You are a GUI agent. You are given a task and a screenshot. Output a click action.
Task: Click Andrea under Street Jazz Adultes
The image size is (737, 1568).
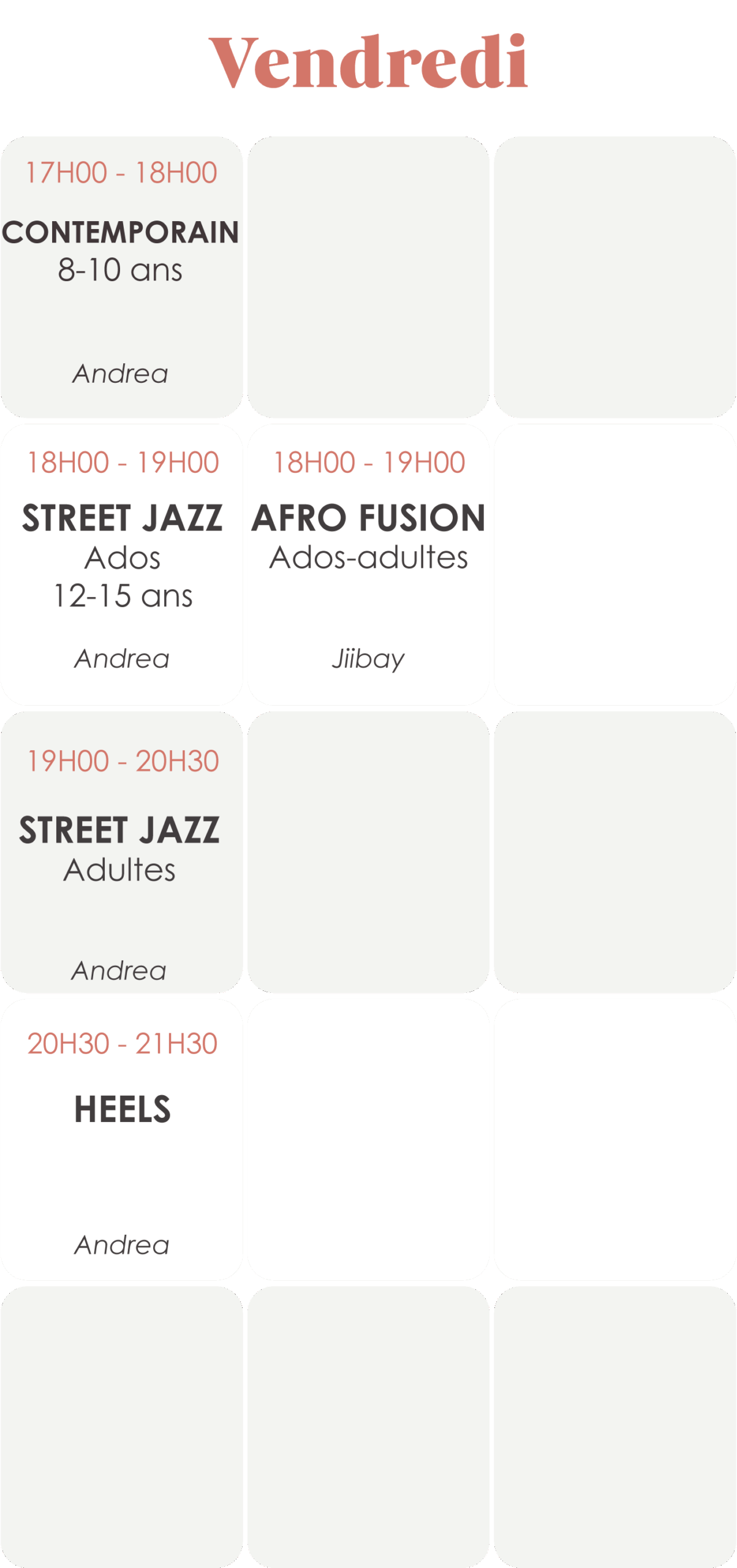point(119,971)
